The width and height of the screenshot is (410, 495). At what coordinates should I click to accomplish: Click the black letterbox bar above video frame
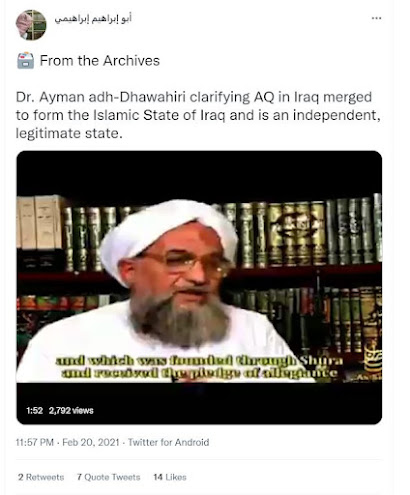tap(199, 173)
